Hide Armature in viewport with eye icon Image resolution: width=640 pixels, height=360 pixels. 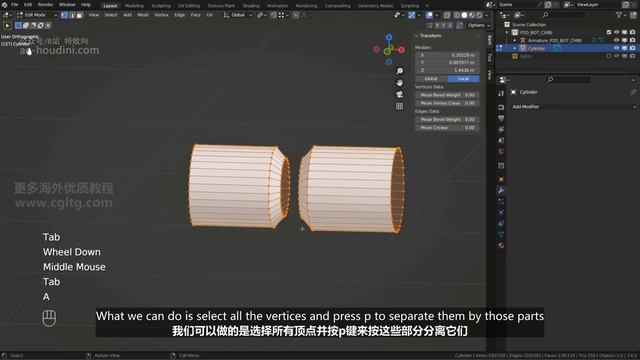(x=617, y=40)
